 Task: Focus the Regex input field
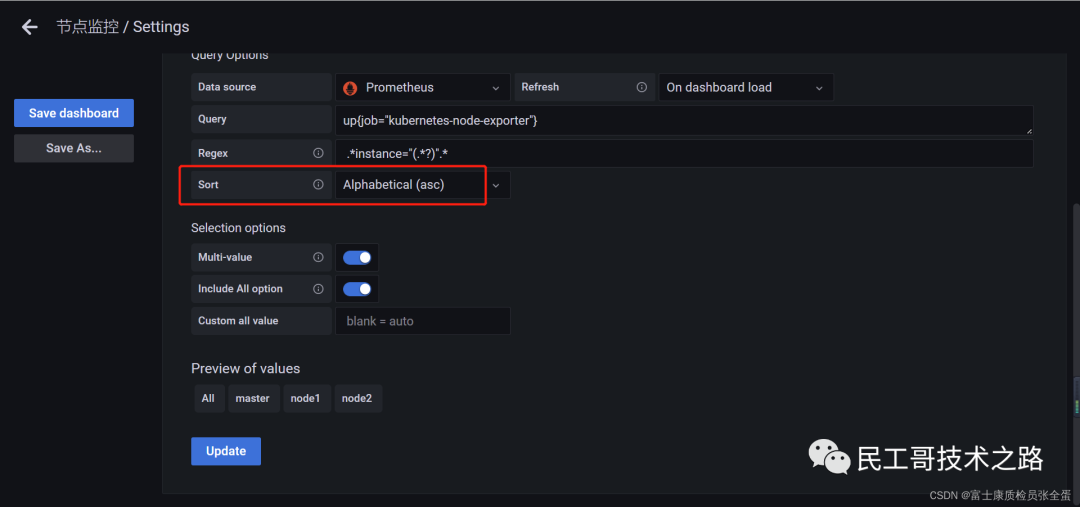(x=684, y=153)
